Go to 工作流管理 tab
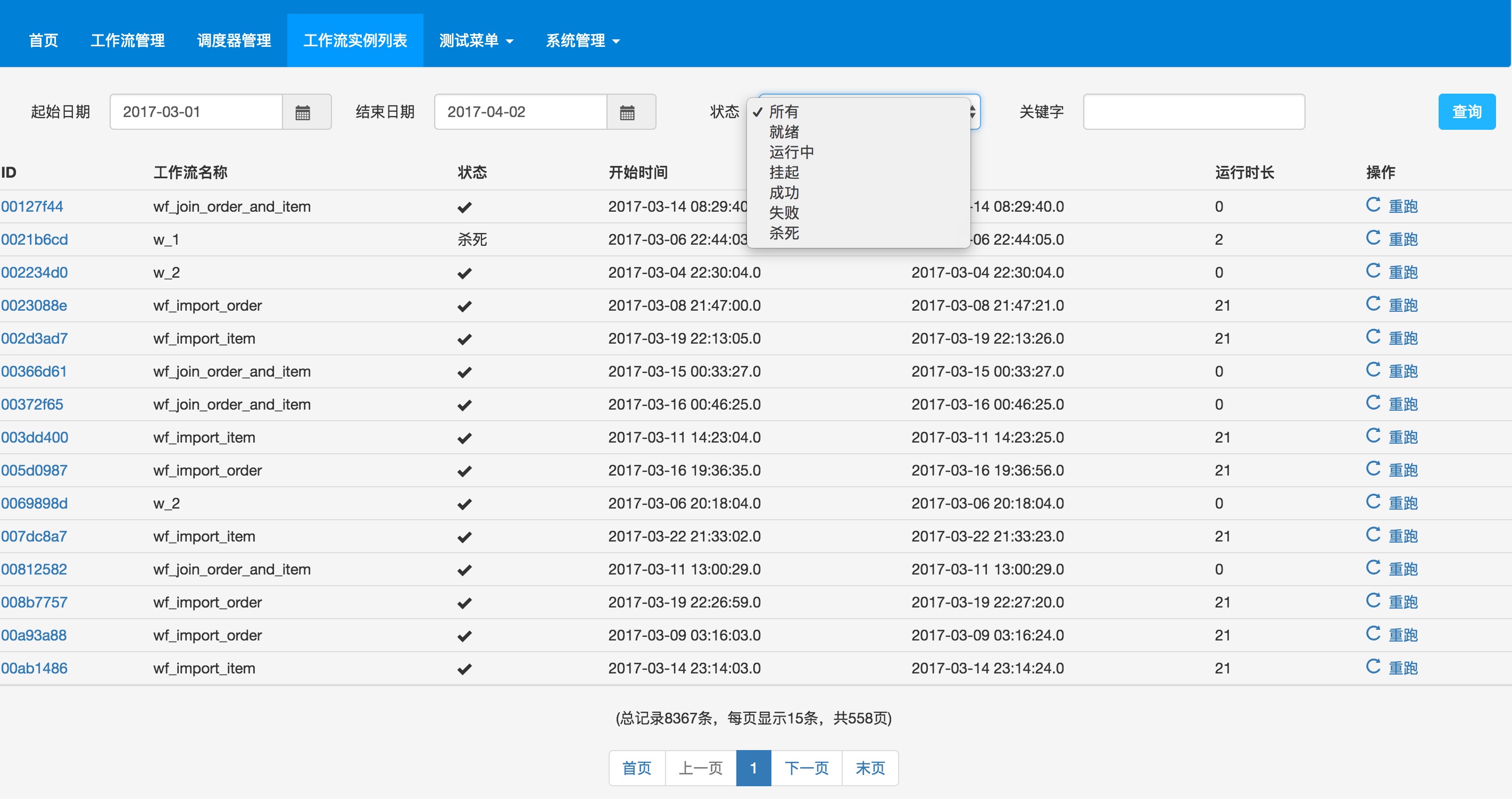1512x799 pixels. [127, 40]
